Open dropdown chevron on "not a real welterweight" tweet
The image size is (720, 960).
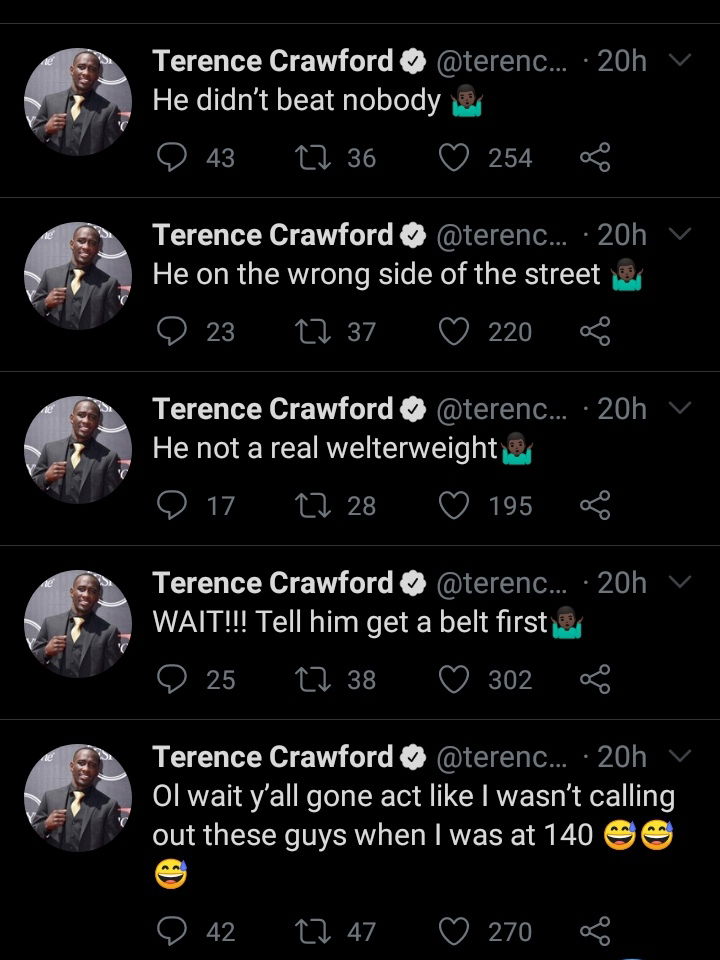point(679,409)
